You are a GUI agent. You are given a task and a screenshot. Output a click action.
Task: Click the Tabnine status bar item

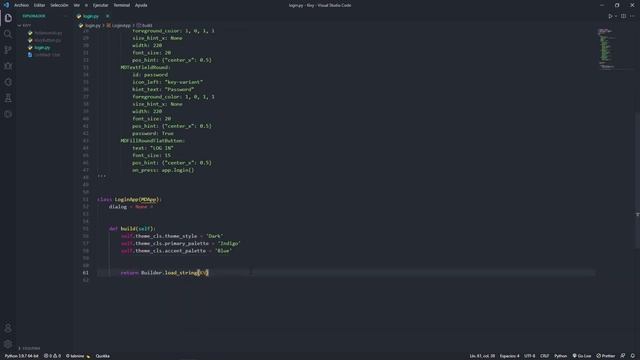coord(78,356)
